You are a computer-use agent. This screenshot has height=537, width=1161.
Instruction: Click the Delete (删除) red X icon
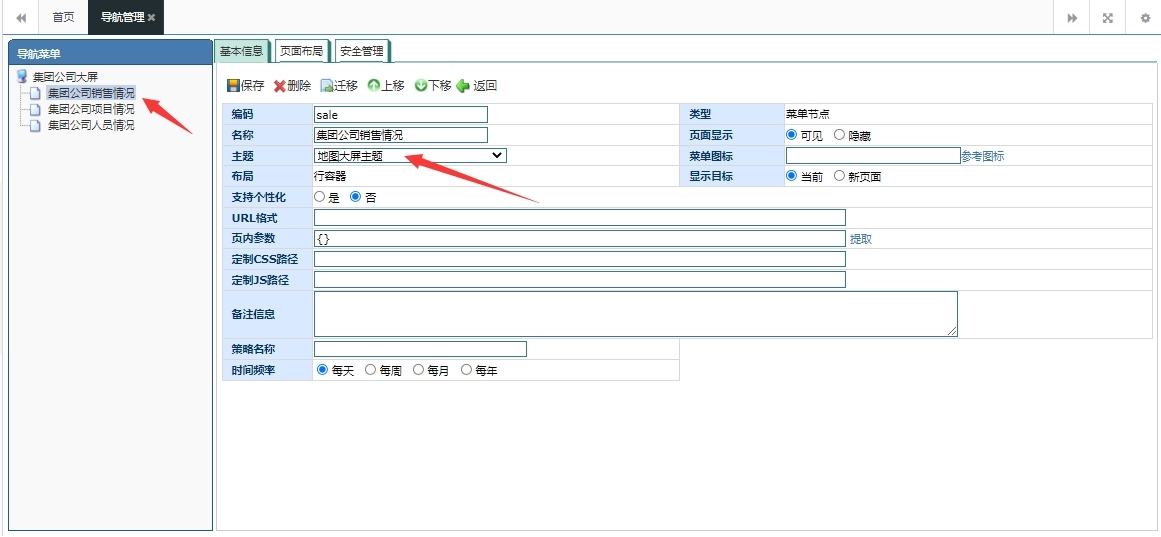pos(280,86)
